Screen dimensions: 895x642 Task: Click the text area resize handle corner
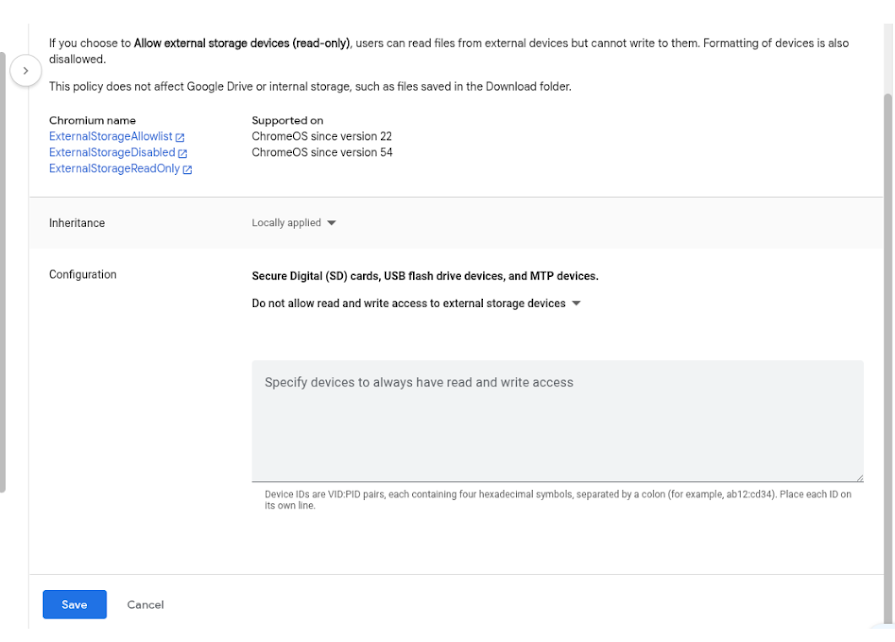pyautogui.click(x=860, y=478)
